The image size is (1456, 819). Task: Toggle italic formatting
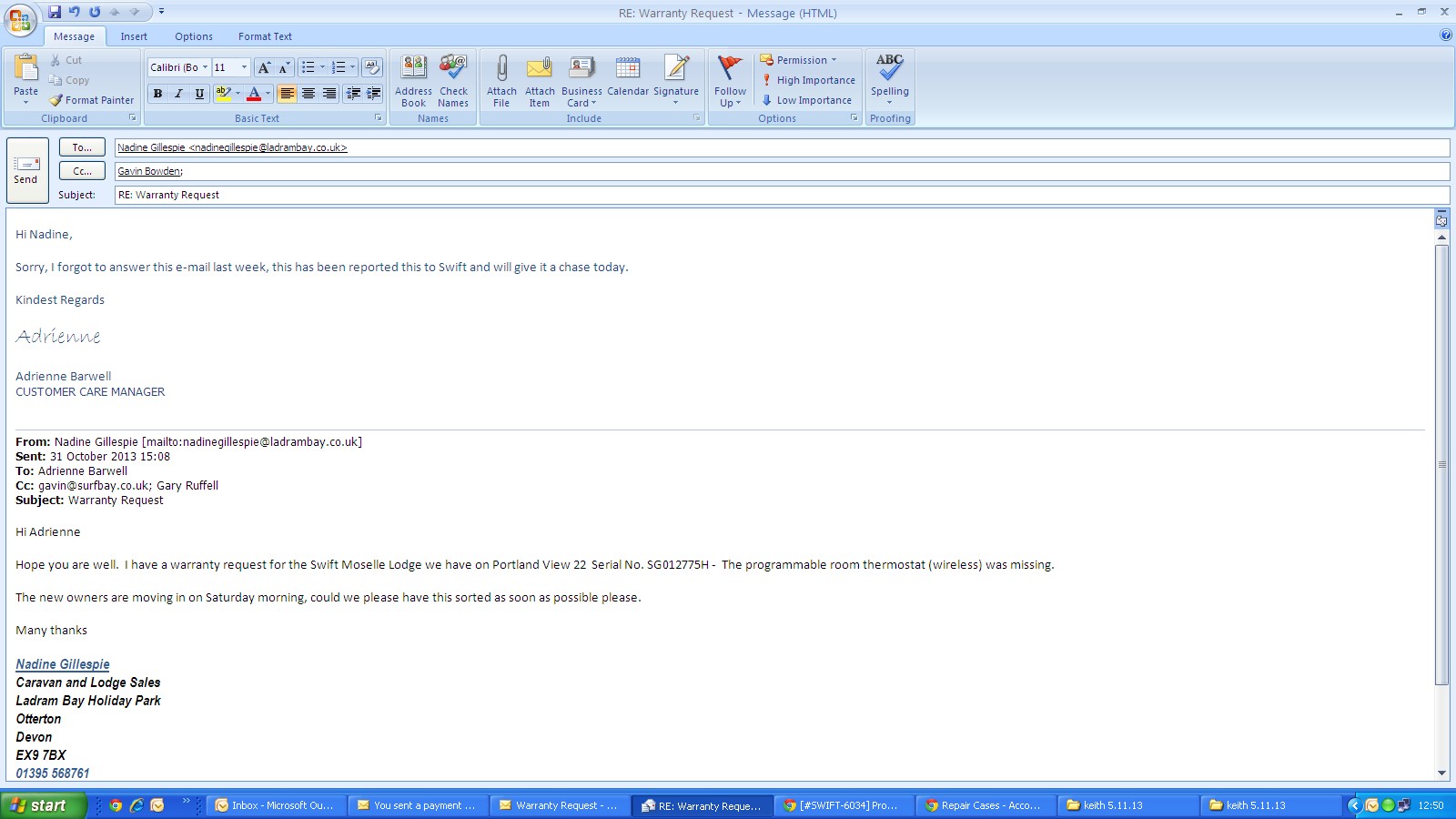(x=178, y=94)
